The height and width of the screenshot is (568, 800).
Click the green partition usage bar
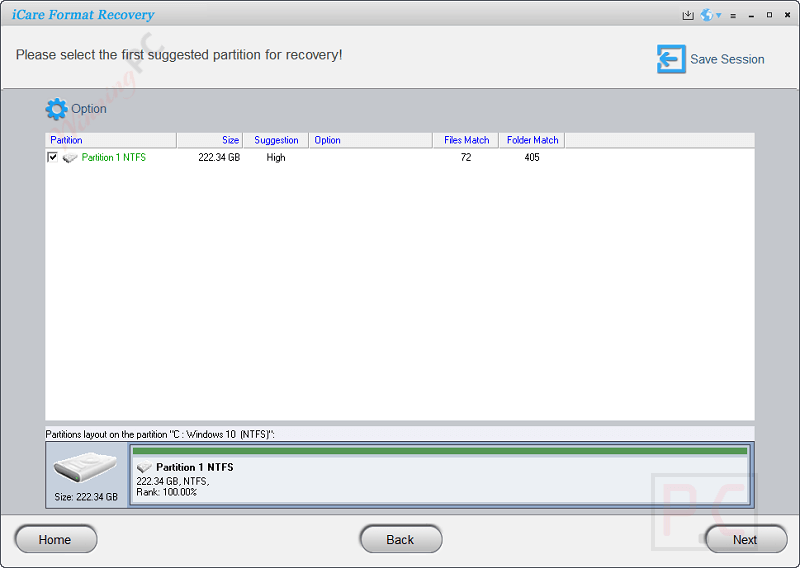tap(440, 451)
